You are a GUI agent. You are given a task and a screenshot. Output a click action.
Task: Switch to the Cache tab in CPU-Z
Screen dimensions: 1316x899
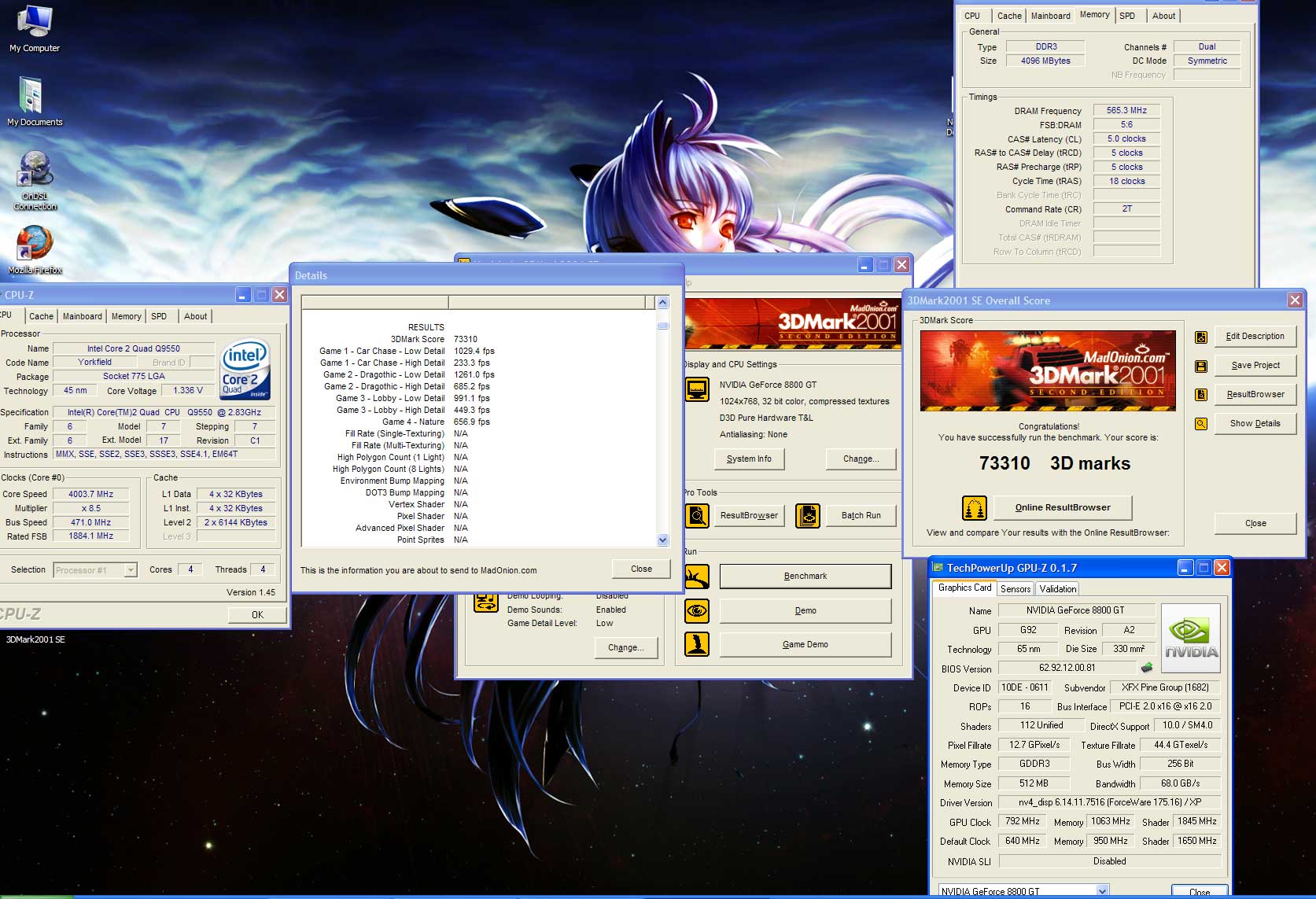(x=41, y=316)
